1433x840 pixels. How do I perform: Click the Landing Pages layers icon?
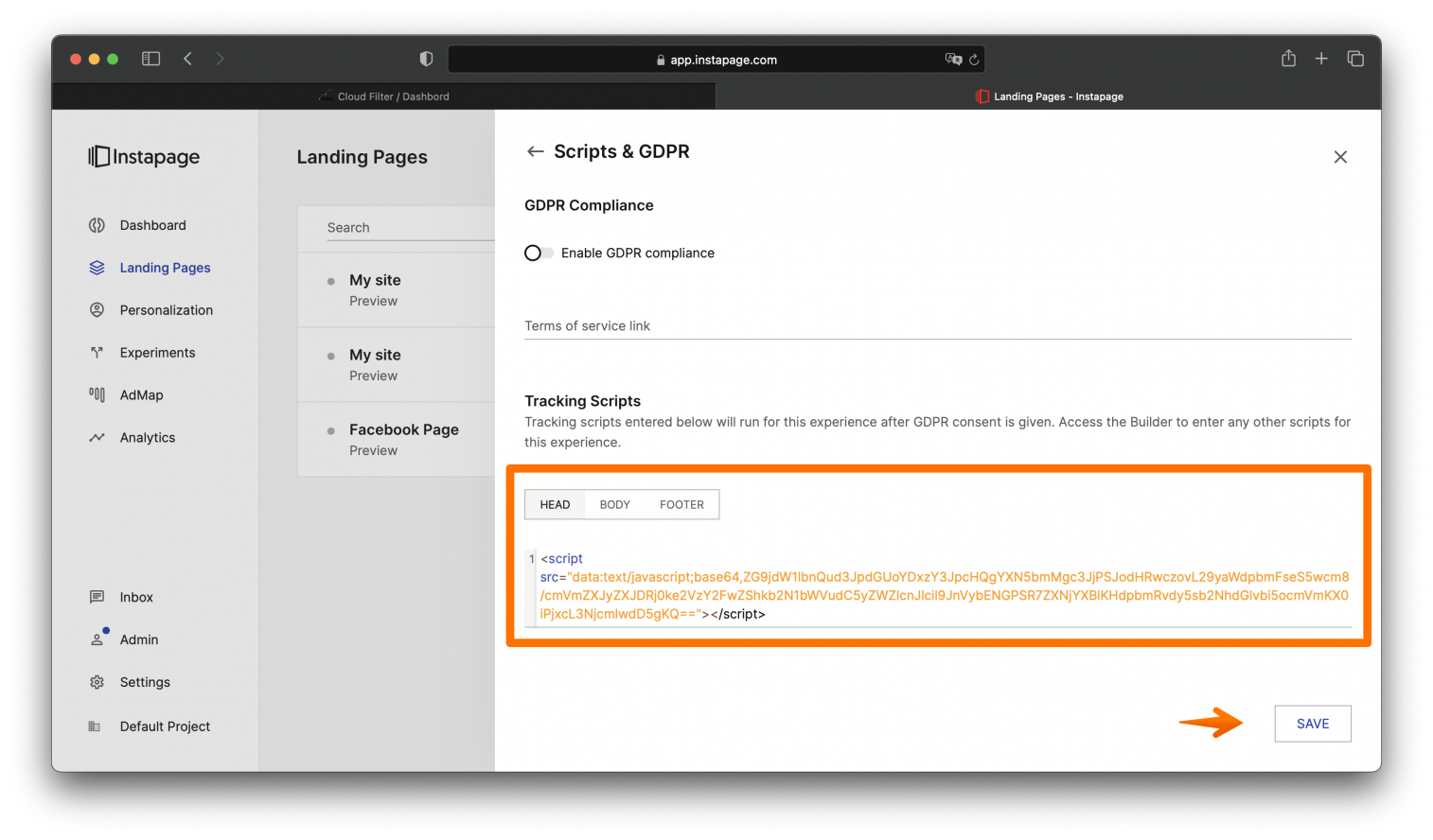point(97,268)
